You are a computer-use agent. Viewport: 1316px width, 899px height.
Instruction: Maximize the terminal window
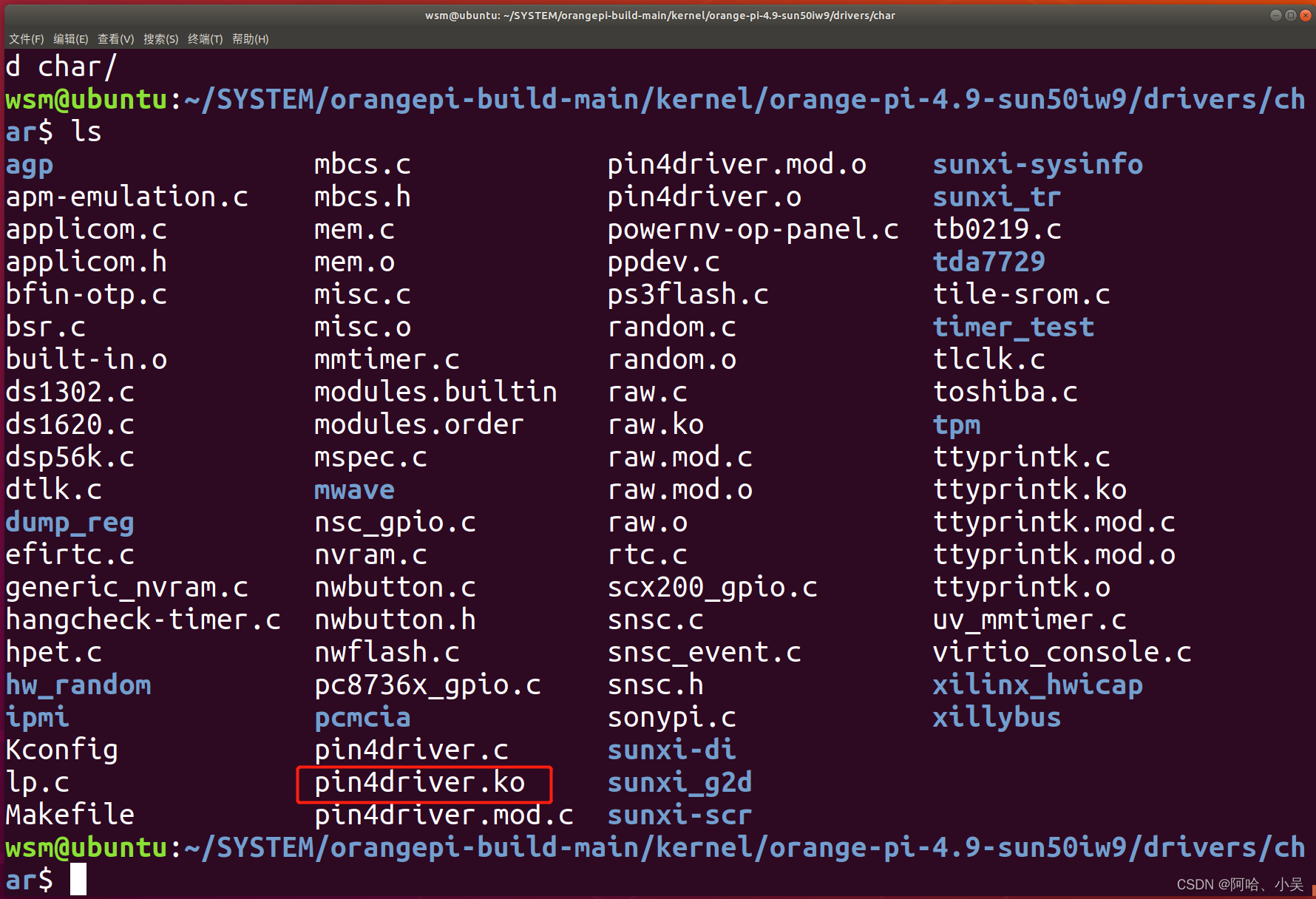pos(1290,15)
